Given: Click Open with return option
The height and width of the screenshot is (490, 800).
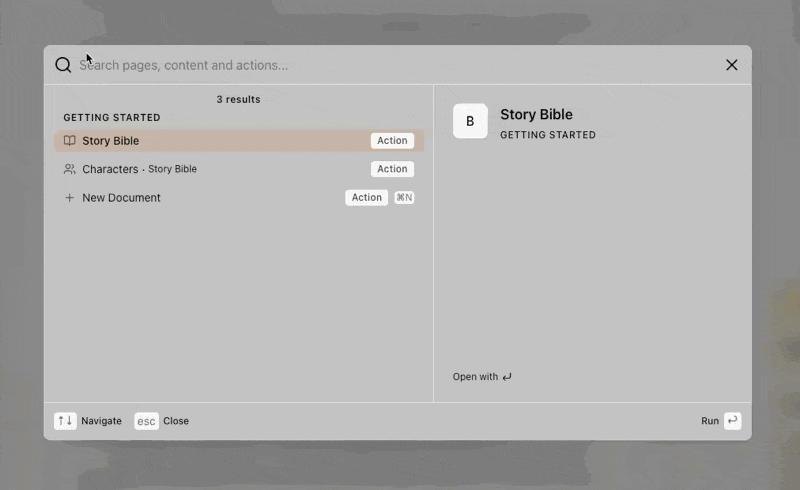Looking at the screenshot, I should (482, 377).
